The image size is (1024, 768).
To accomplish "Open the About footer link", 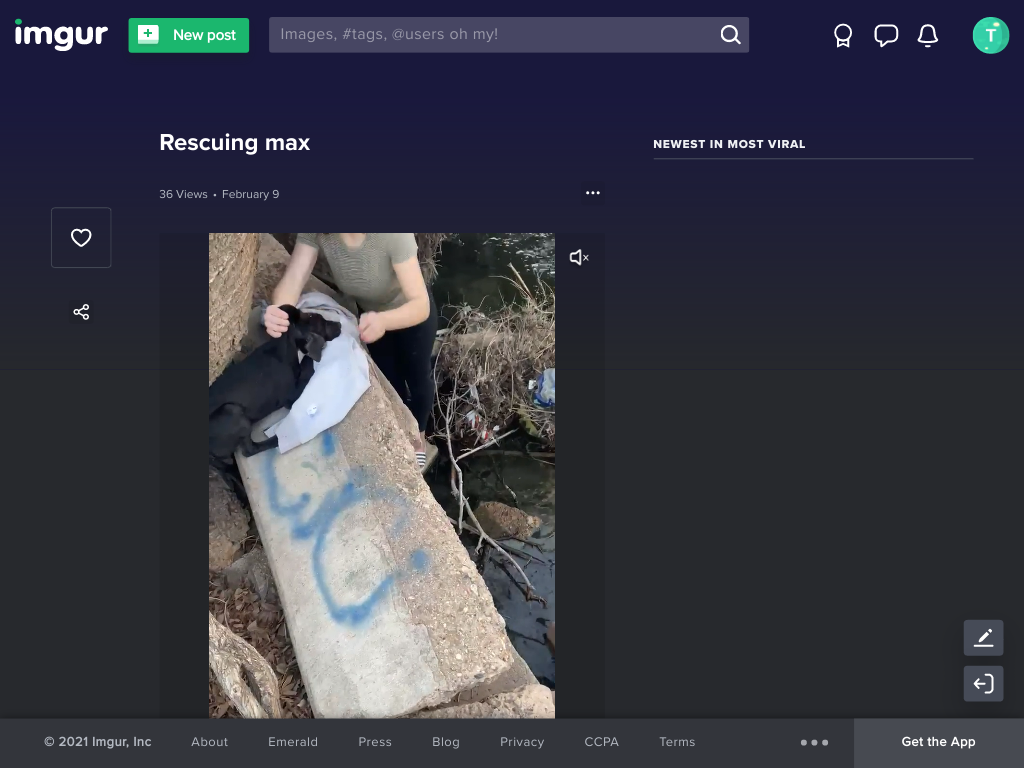I will coord(210,742).
